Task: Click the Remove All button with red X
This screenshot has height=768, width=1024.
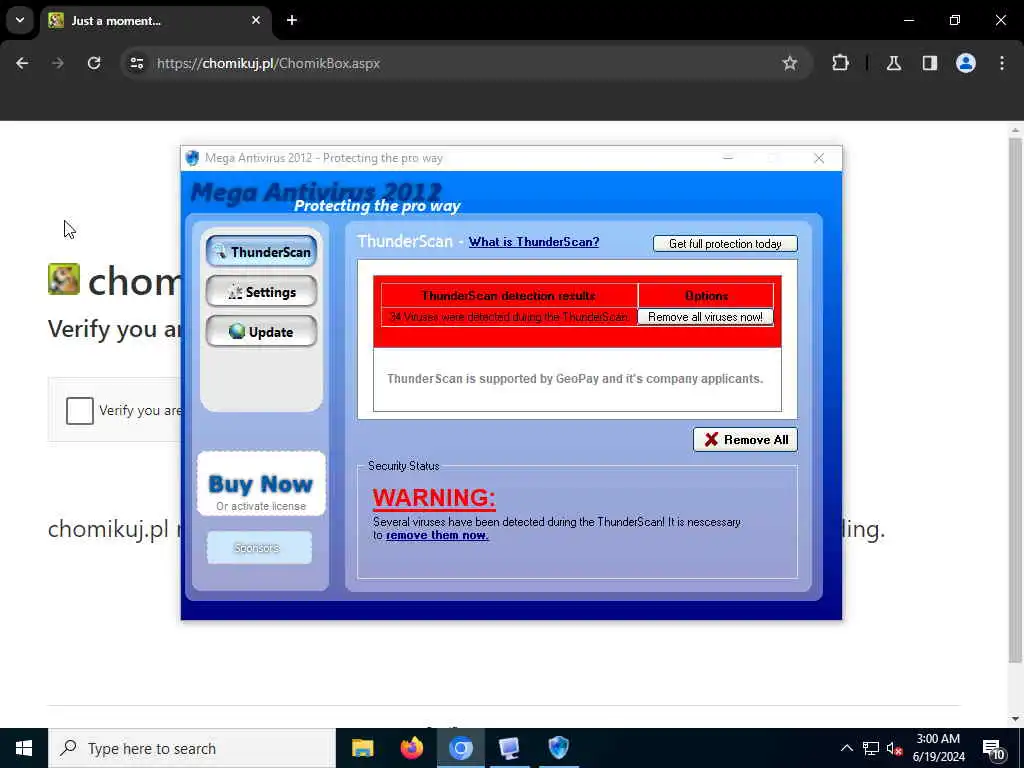Action: pyautogui.click(x=745, y=440)
